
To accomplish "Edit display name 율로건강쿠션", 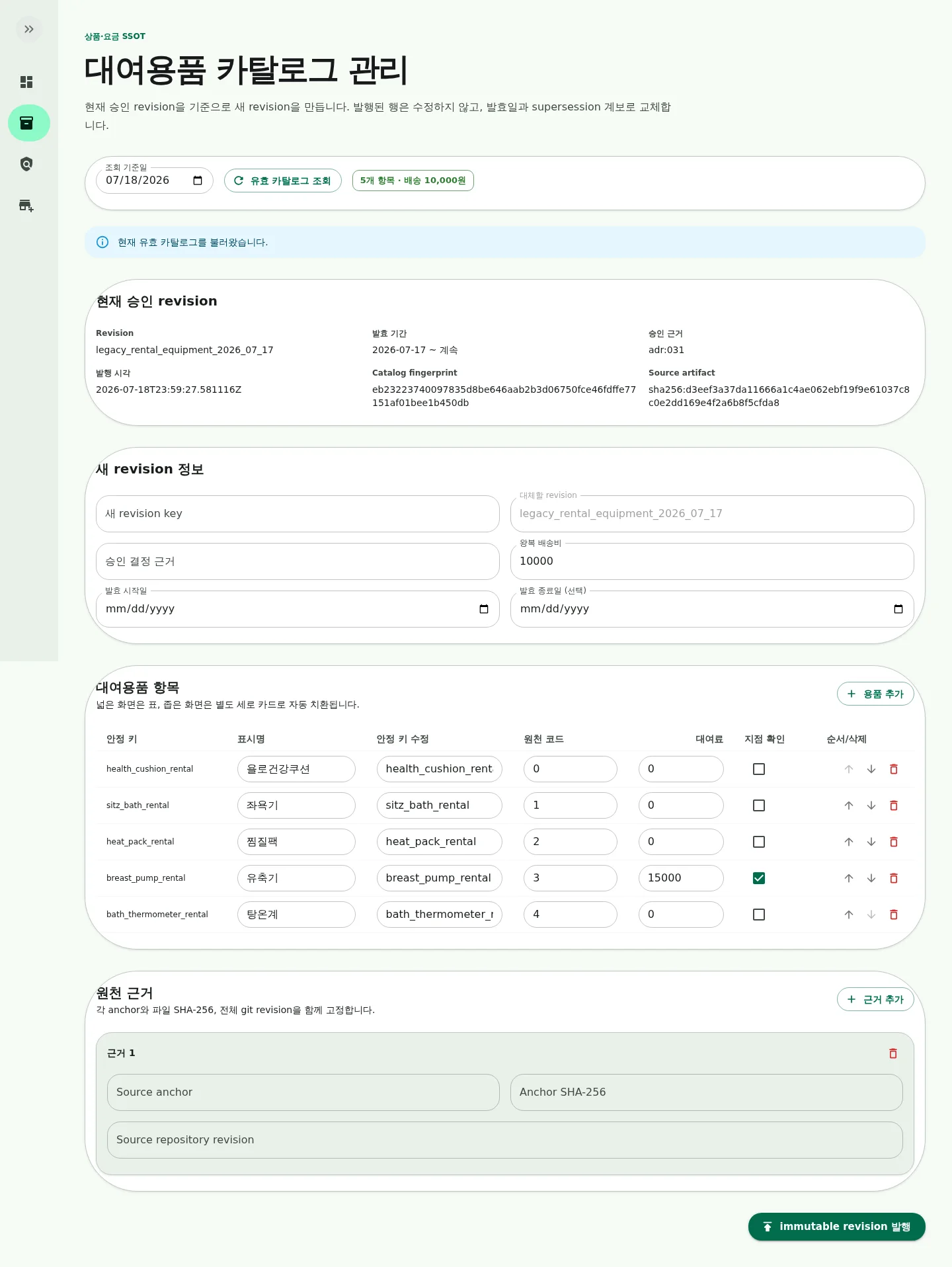I will pyautogui.click(x=296, y=769).
